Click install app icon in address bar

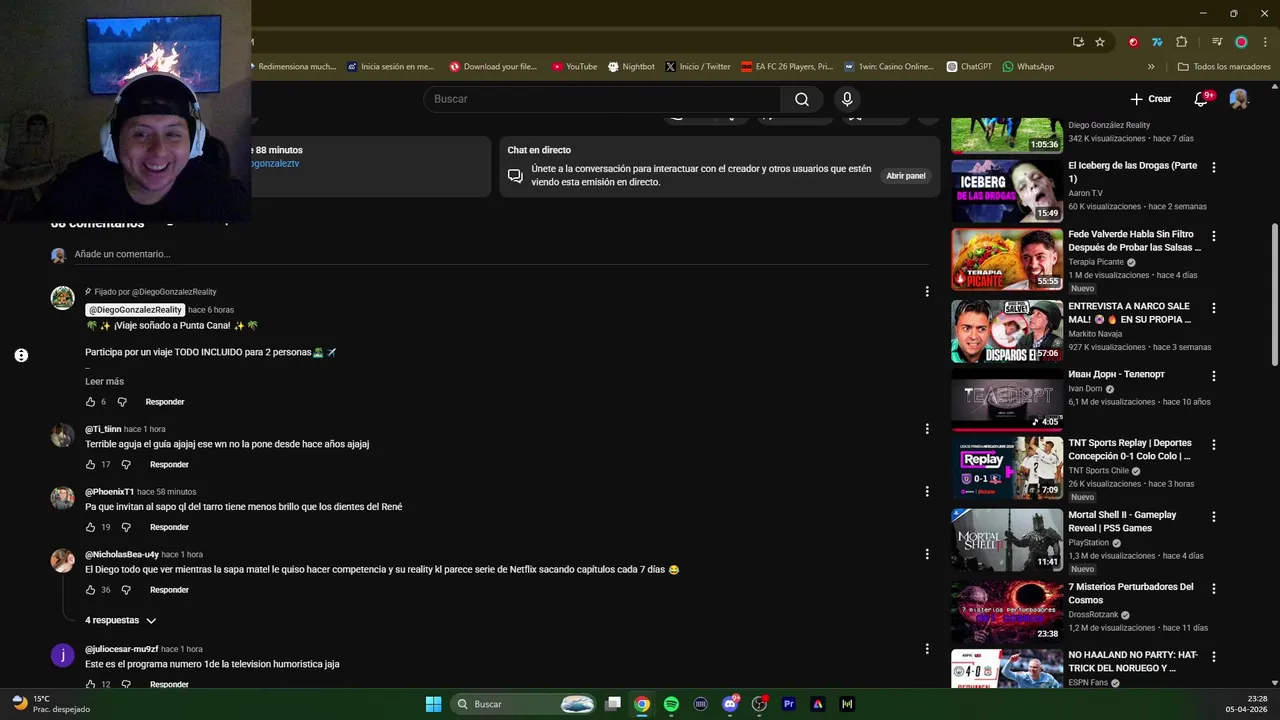pyautogui.click(x=1078, y=42)
